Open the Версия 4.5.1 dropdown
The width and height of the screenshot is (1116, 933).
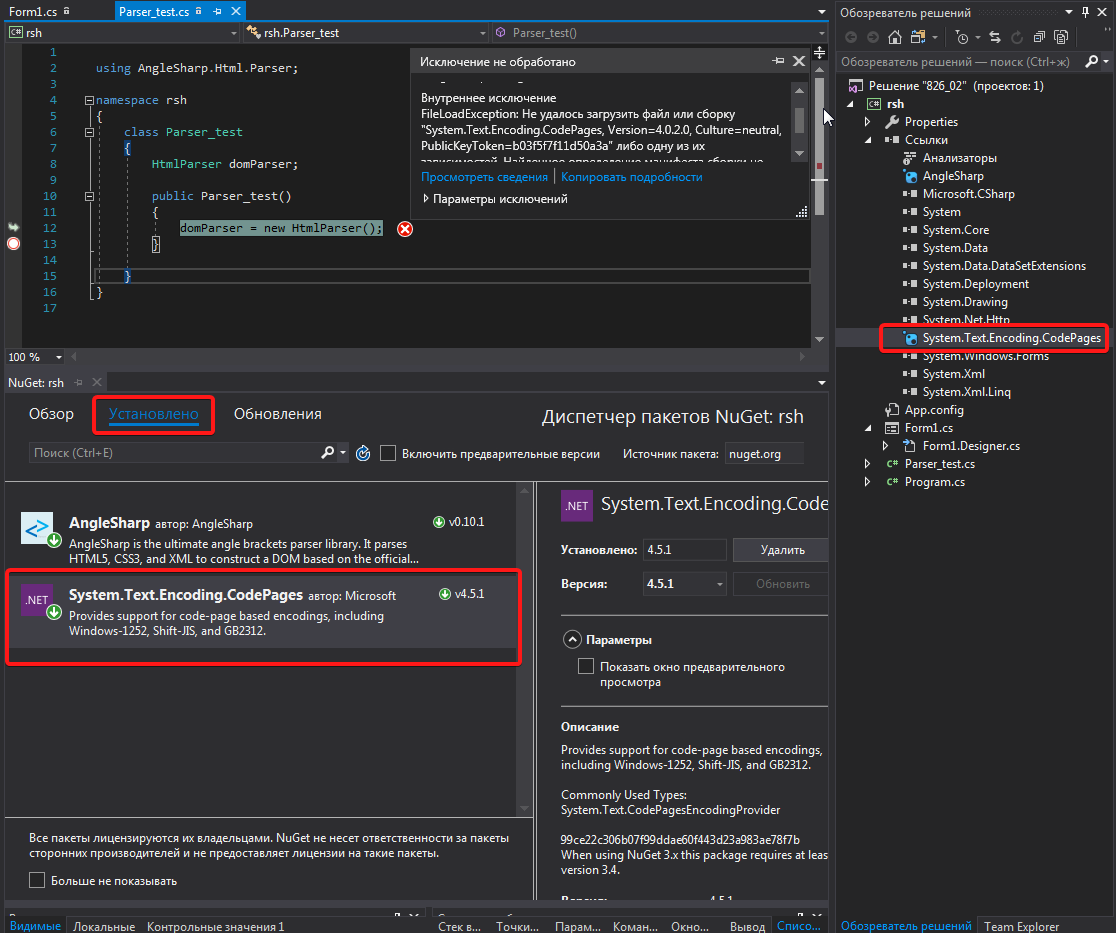[x=720, y=584]
